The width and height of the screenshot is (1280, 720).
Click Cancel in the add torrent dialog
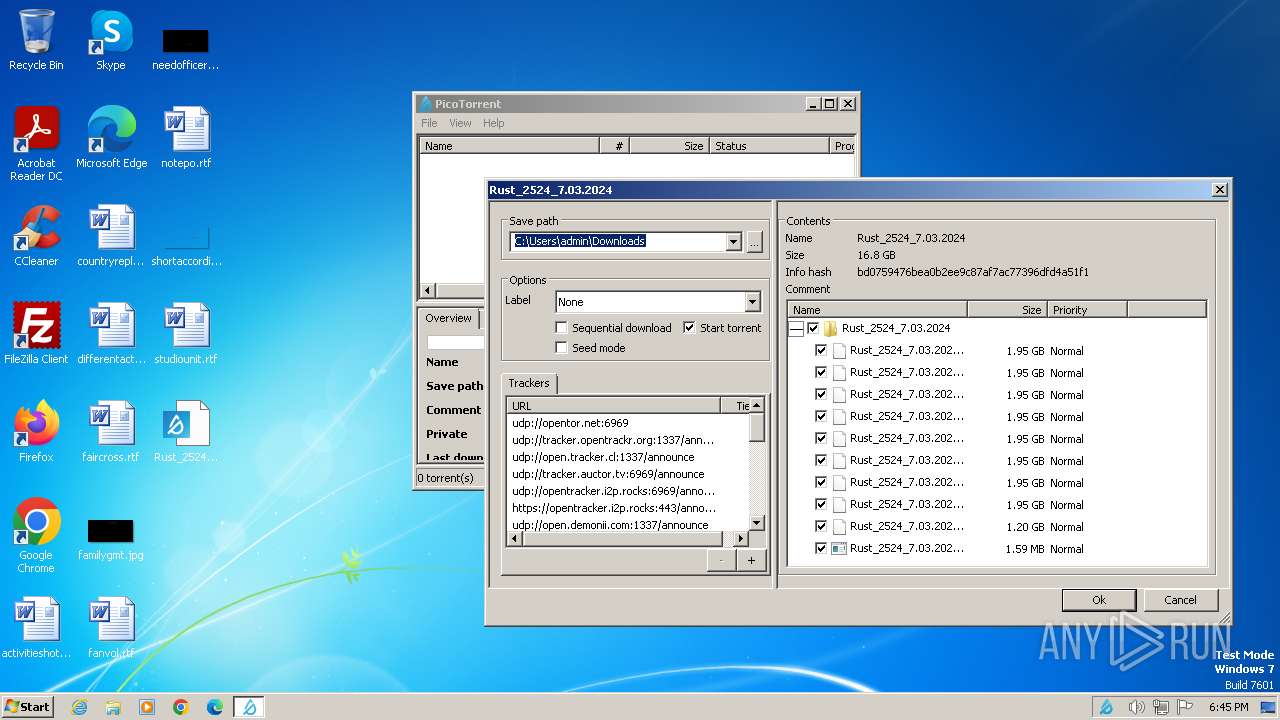click(x=1180, y=600)
